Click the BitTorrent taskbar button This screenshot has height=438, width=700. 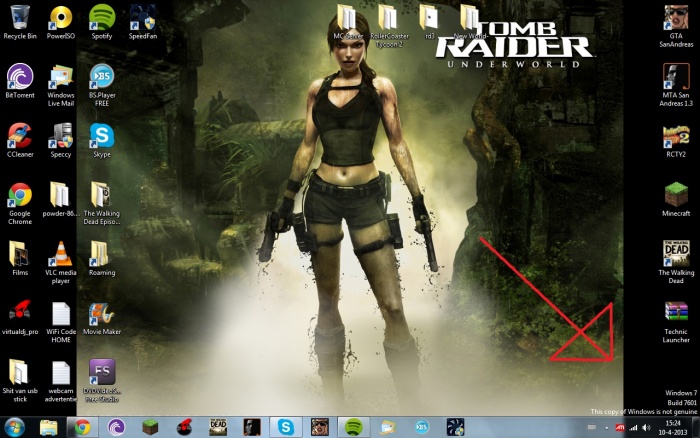(117, 427)
